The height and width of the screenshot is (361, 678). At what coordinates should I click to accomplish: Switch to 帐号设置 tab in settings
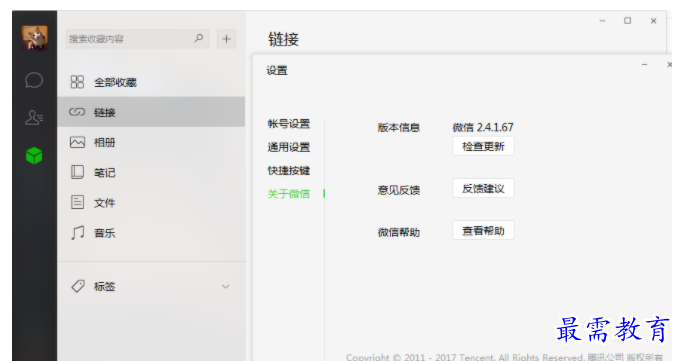click(289, 124)
